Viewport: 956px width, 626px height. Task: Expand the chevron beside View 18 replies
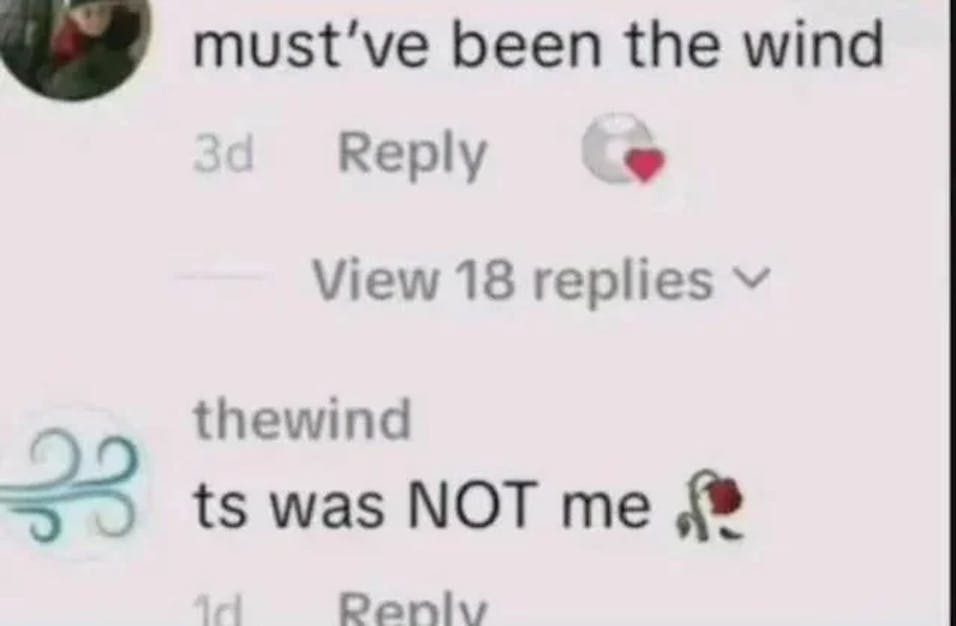click(754, 280)
